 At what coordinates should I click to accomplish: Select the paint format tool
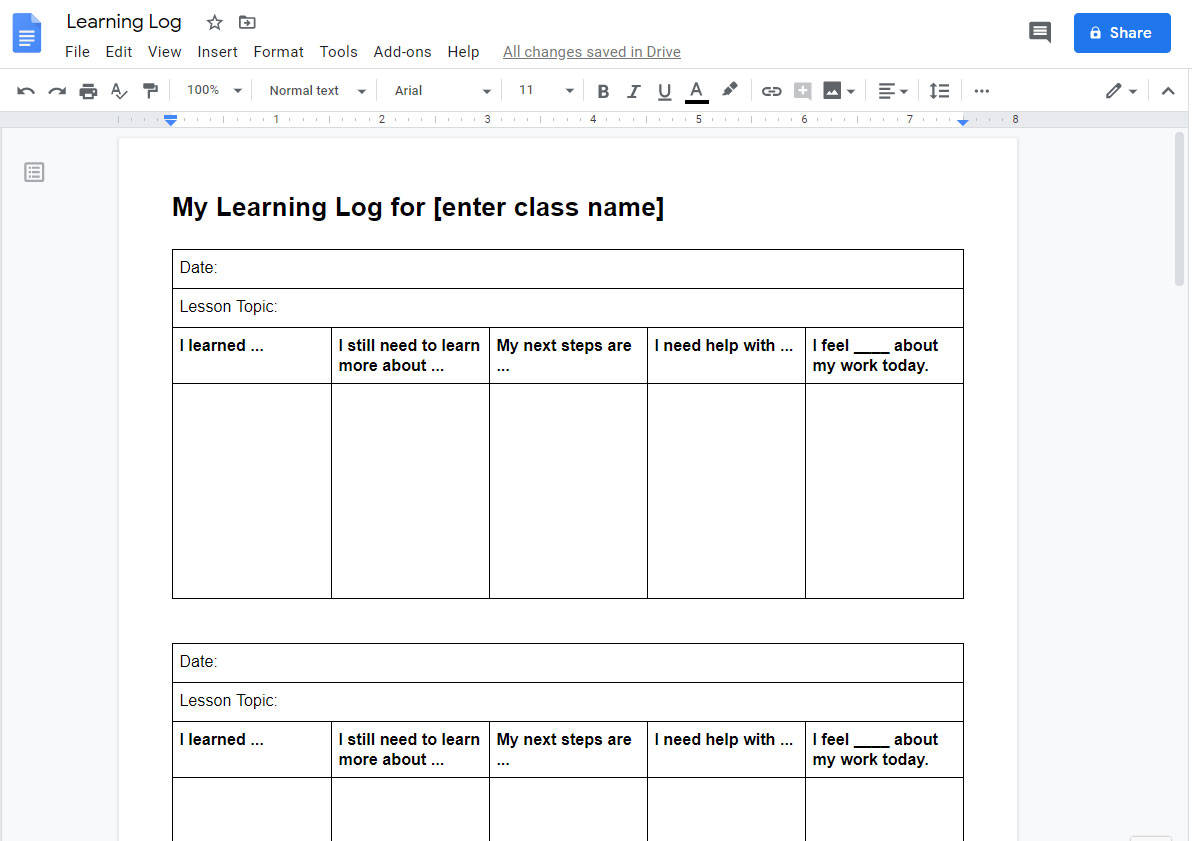tap(150, 90)
